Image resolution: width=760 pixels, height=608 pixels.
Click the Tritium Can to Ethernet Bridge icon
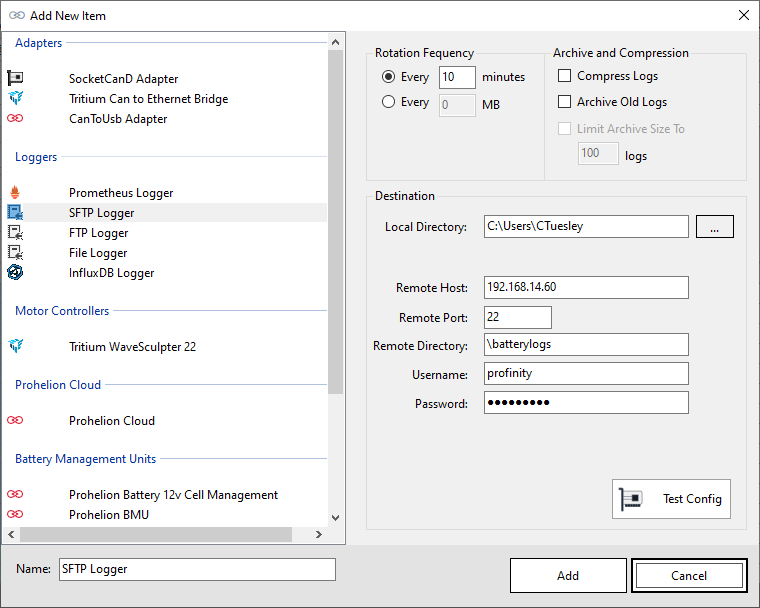tap(15, 98)
